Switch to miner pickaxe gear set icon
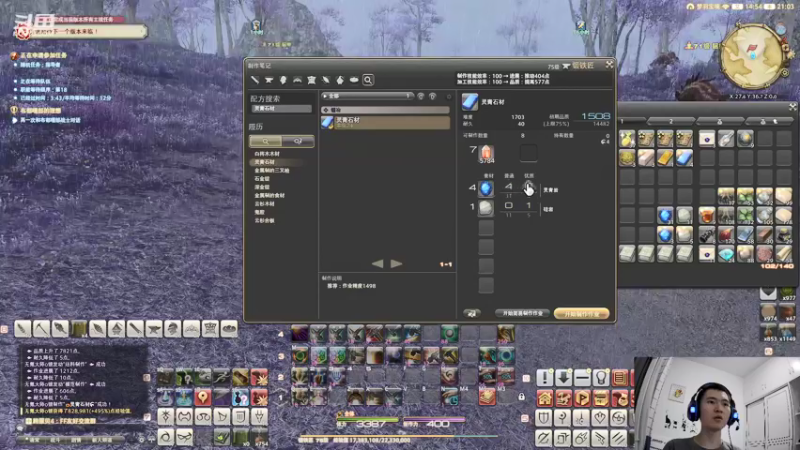Screen dimensions: 800x450 coord(42,330)
